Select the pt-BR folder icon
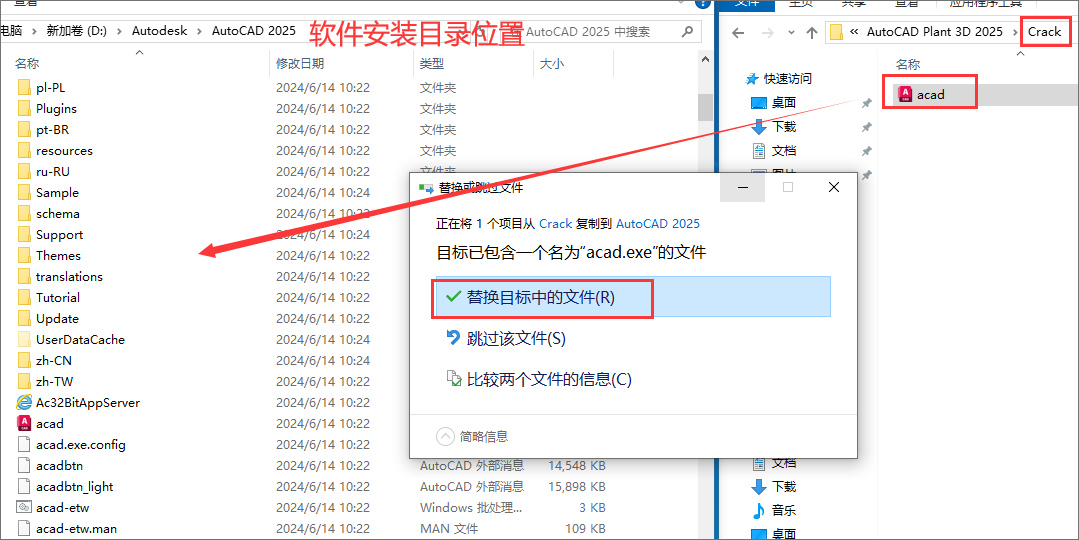This screenshot has width=1079, height=540. click(x=24, y=129)
